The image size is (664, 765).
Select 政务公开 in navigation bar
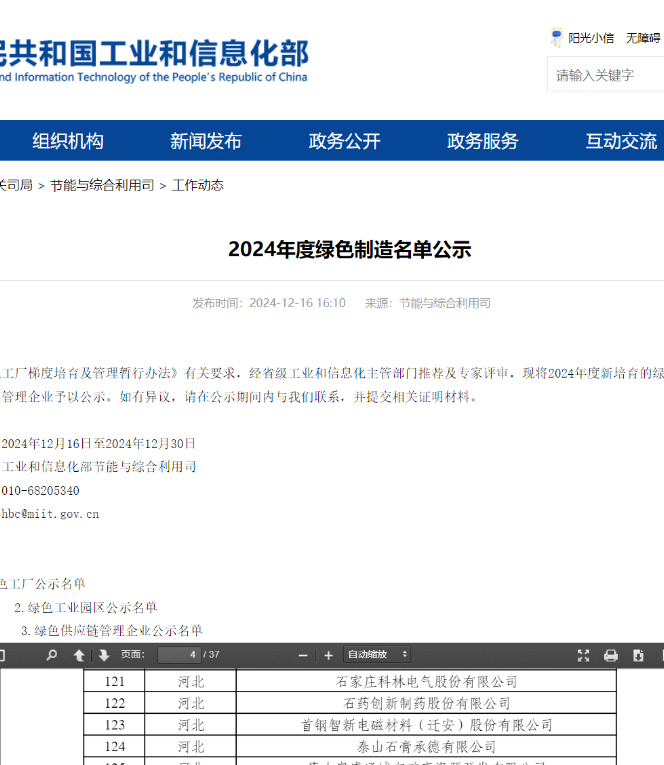click(345, 141)
